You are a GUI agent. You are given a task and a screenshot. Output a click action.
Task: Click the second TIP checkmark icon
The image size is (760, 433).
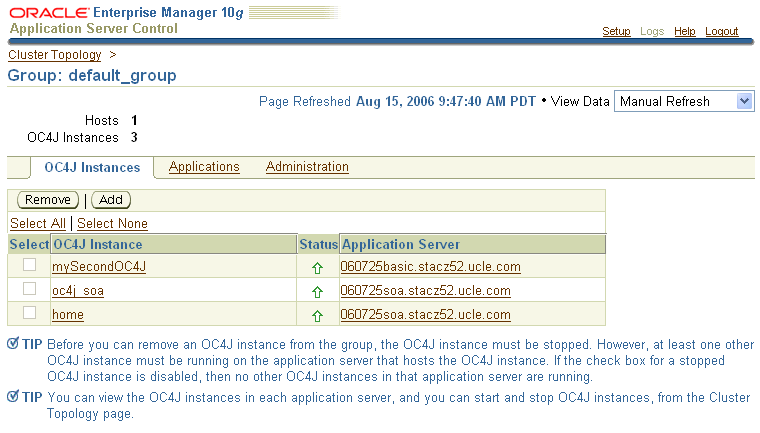coord(13,397)
